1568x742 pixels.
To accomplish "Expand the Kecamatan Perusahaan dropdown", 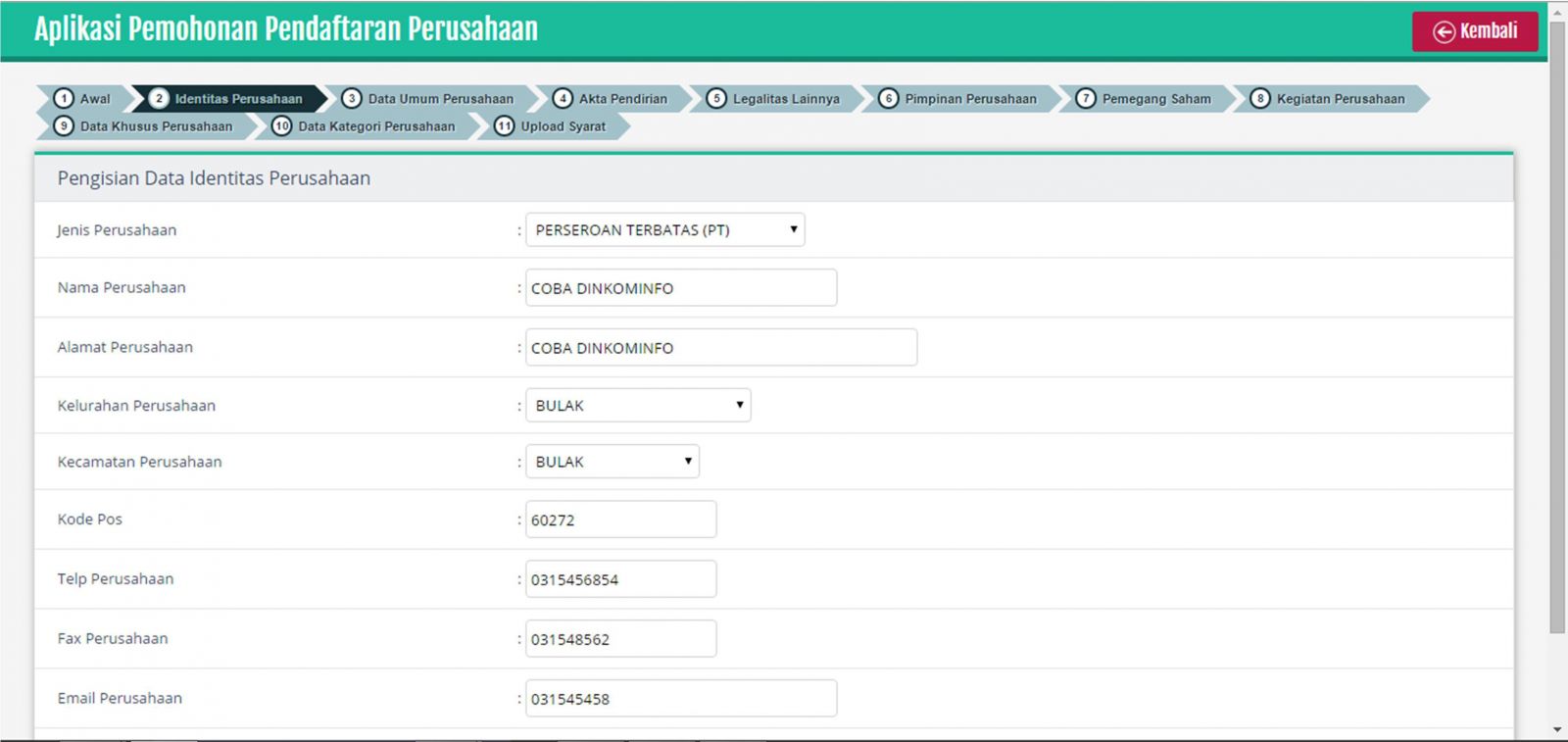I will (x=612, y=462).
